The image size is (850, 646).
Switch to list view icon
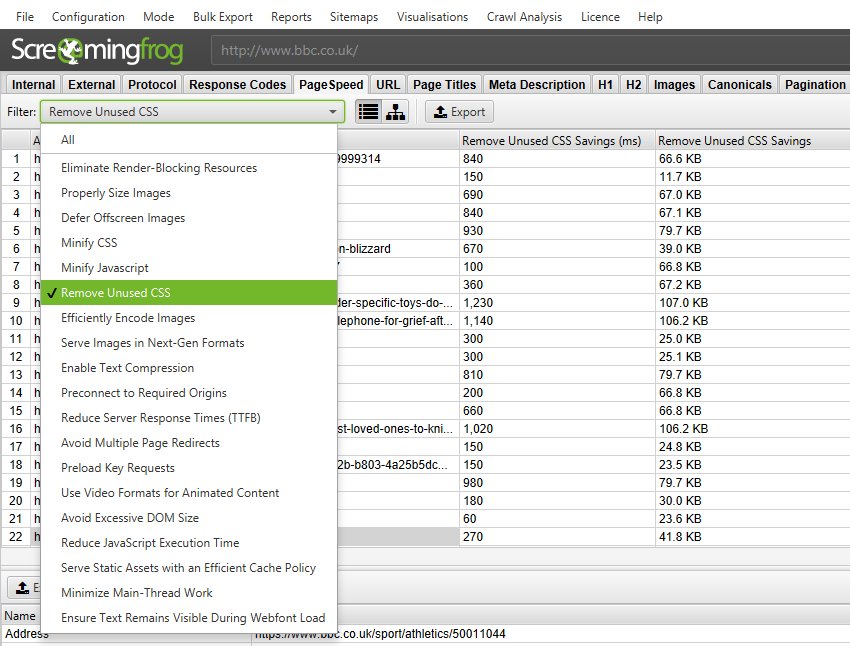pyautogui.click(x=369, y=112)
